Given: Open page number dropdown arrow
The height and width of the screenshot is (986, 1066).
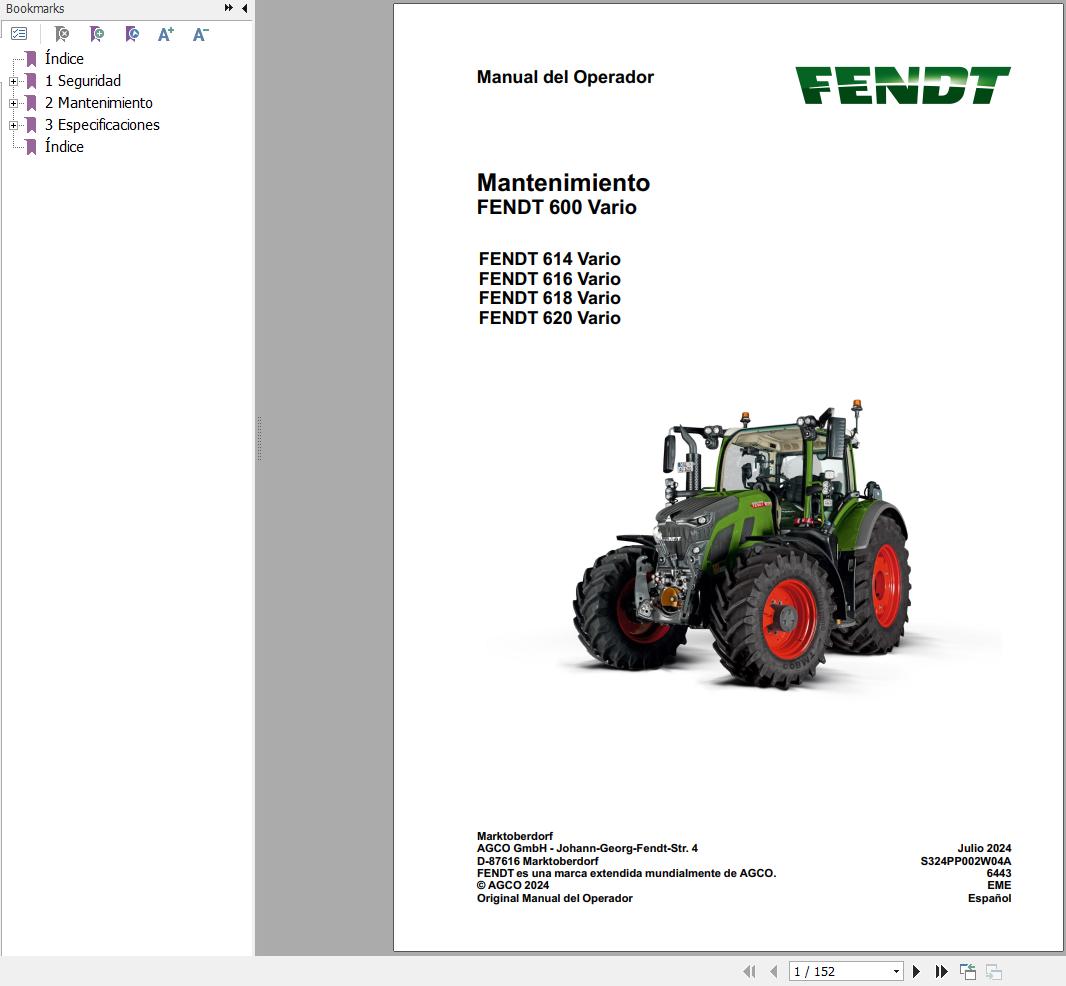Looking at the screenshot, I should point(896,971).
